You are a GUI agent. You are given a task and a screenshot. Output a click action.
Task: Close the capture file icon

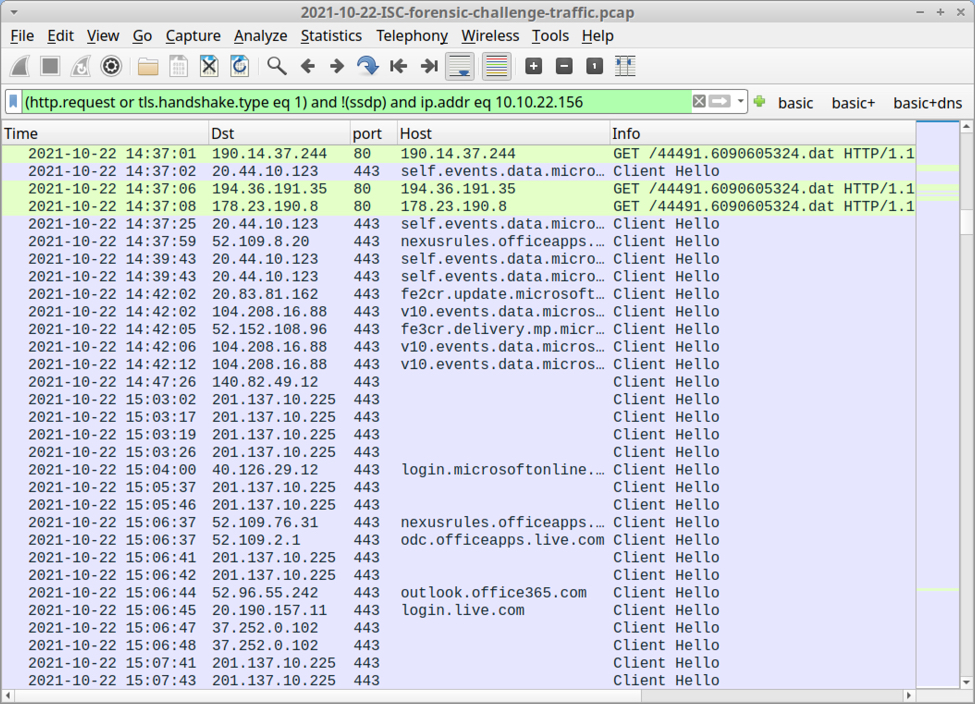[x=209, y=66]
